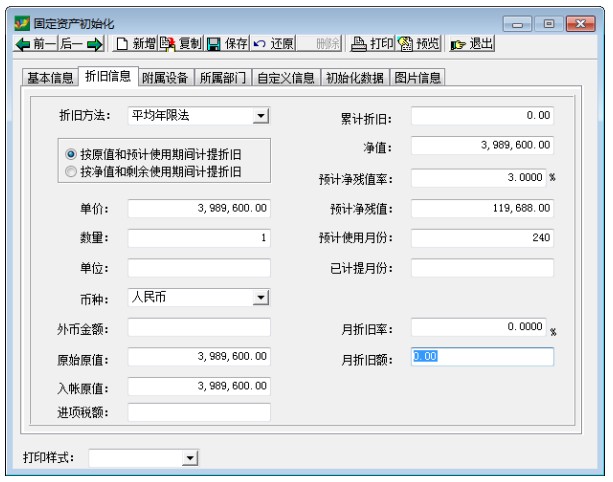Close the 固定资产初始化 window
This screenshot has height=482, width=613.
581,24
